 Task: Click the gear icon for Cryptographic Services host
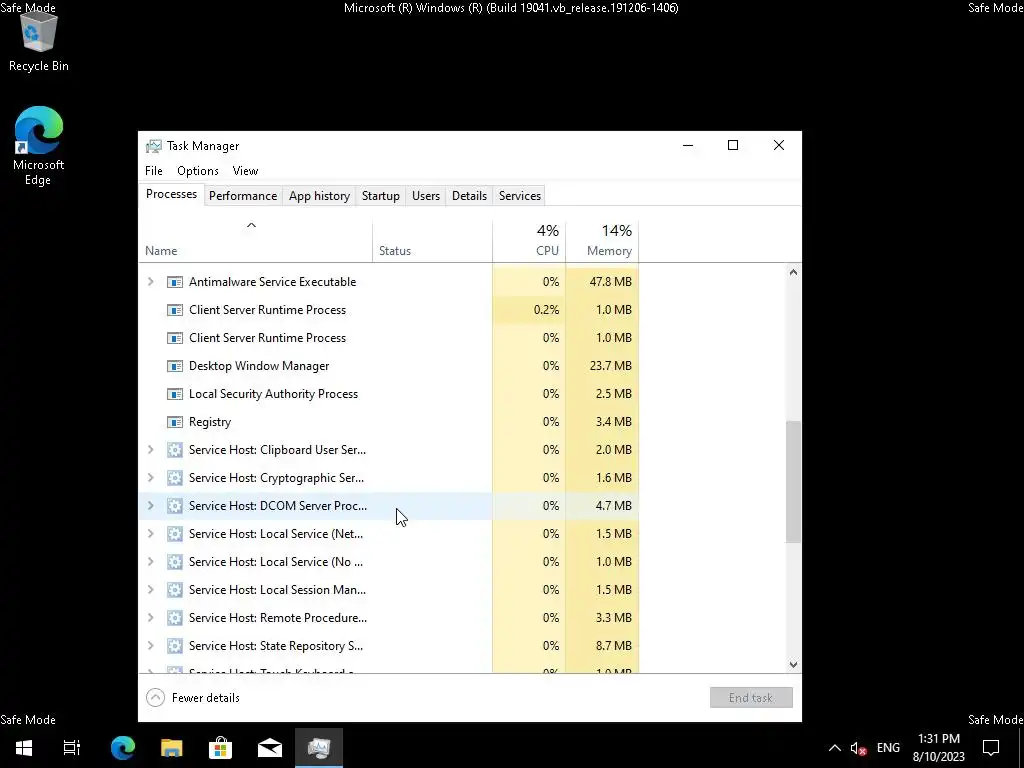[x=174, y=478]
